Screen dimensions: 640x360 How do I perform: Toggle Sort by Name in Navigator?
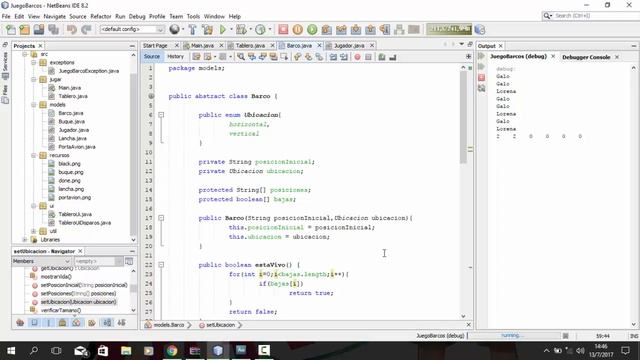pyautogui.click(x=107, y=322)
